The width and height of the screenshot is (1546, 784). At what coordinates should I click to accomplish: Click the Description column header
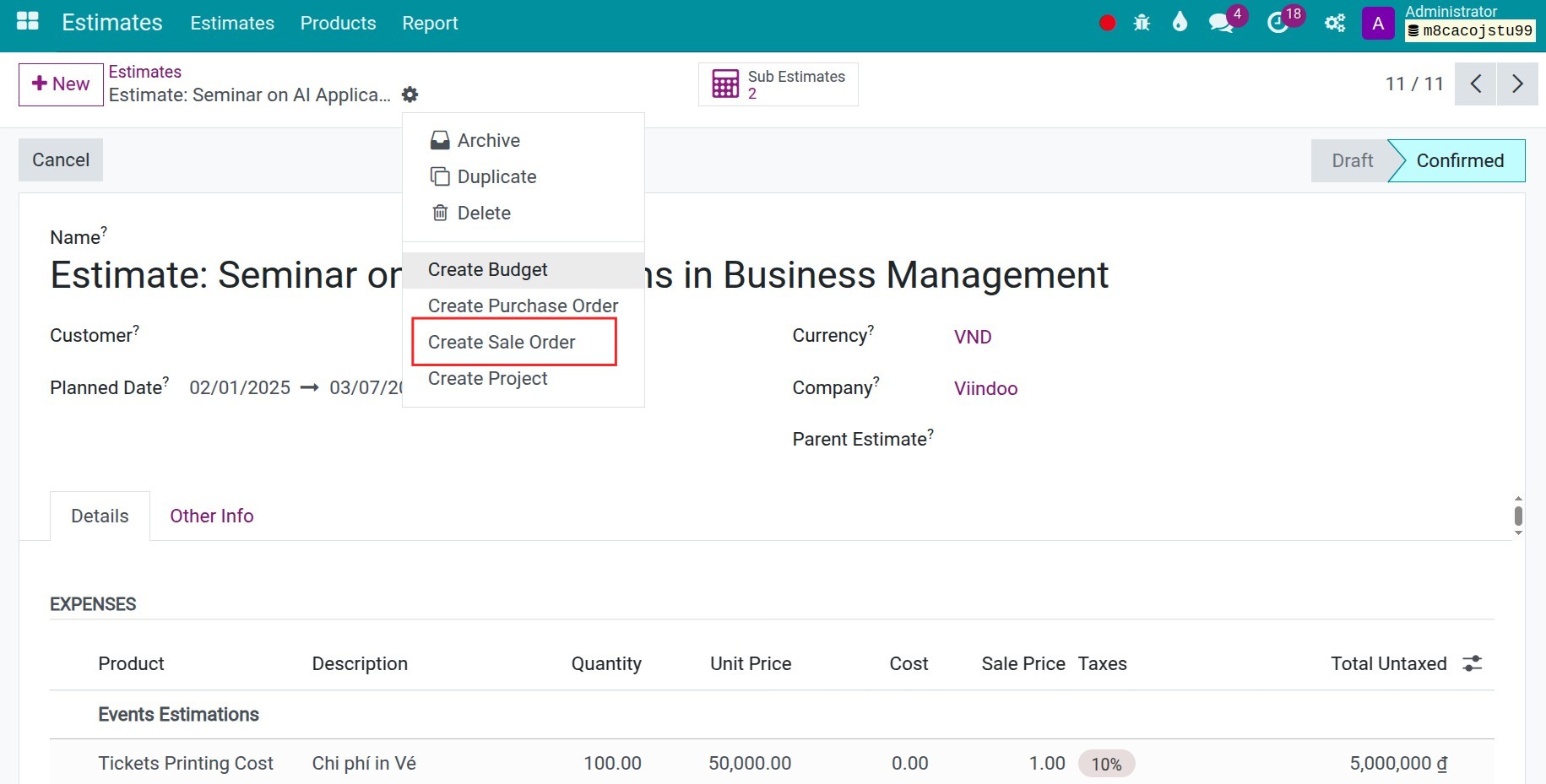360,663
